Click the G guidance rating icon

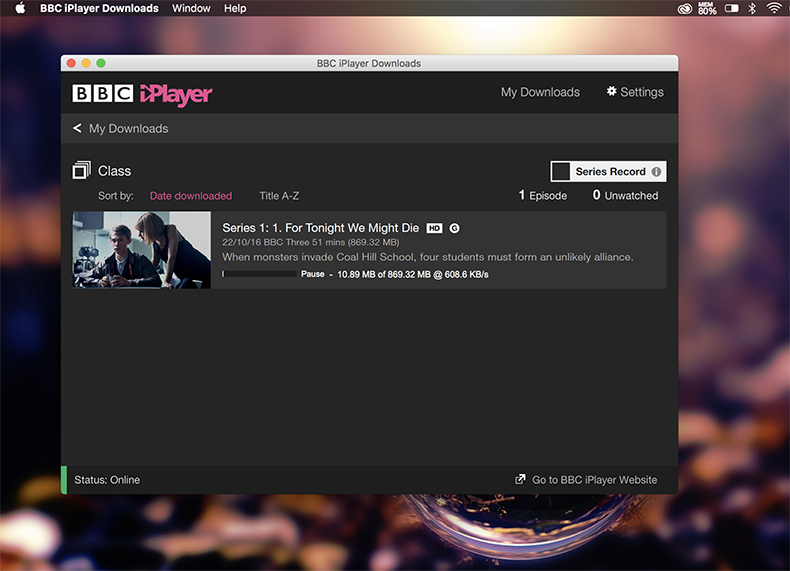tap(454, 228)
